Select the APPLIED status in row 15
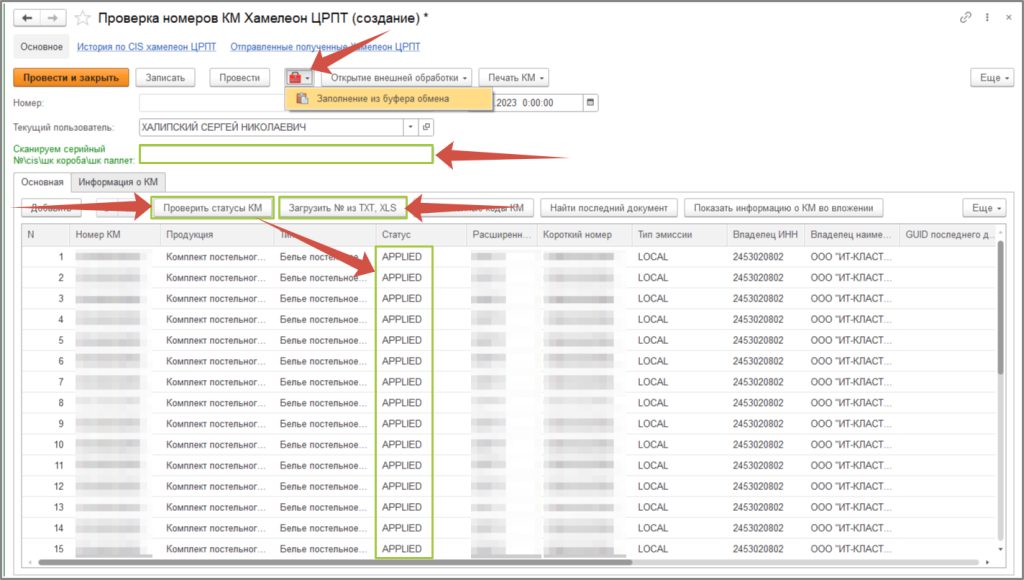The width and height of the screenshot is (1024, 580). [x=402, y=549]
